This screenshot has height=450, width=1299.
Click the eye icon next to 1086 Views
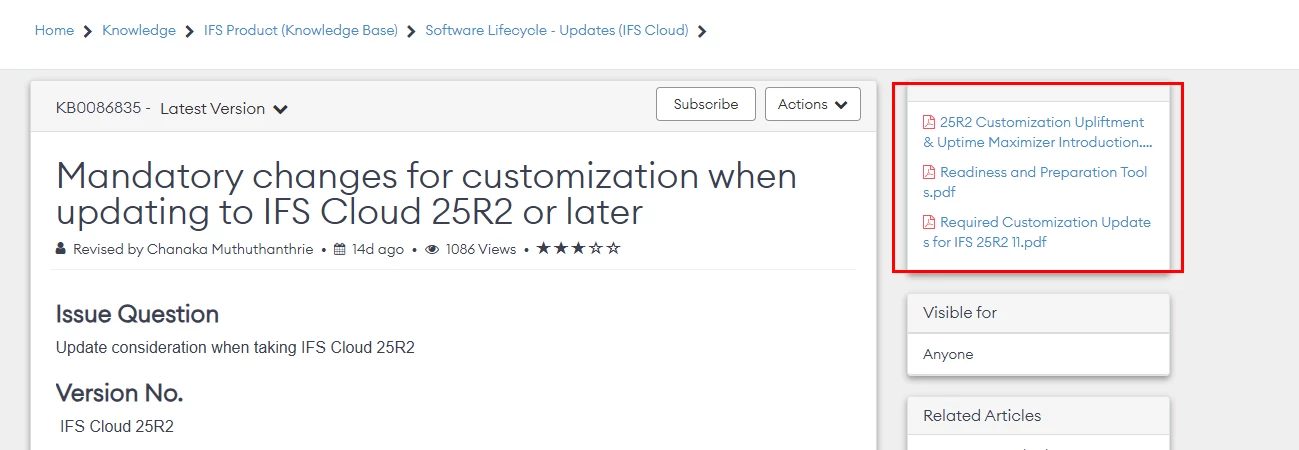click(432, 249)
